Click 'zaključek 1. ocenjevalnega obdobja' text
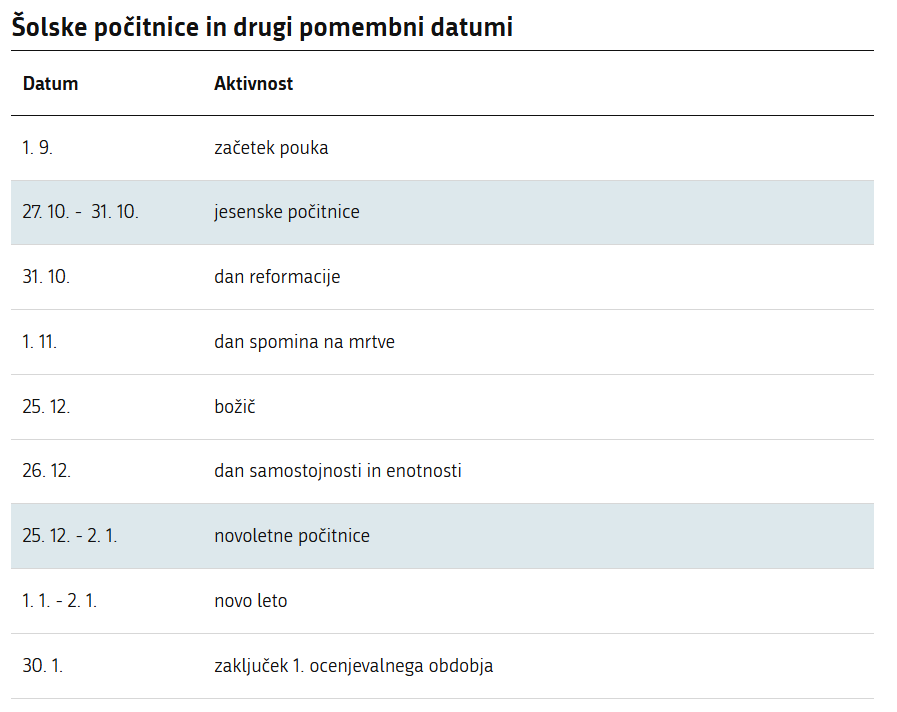Viewport: 897px width, 712px height. 353,666
